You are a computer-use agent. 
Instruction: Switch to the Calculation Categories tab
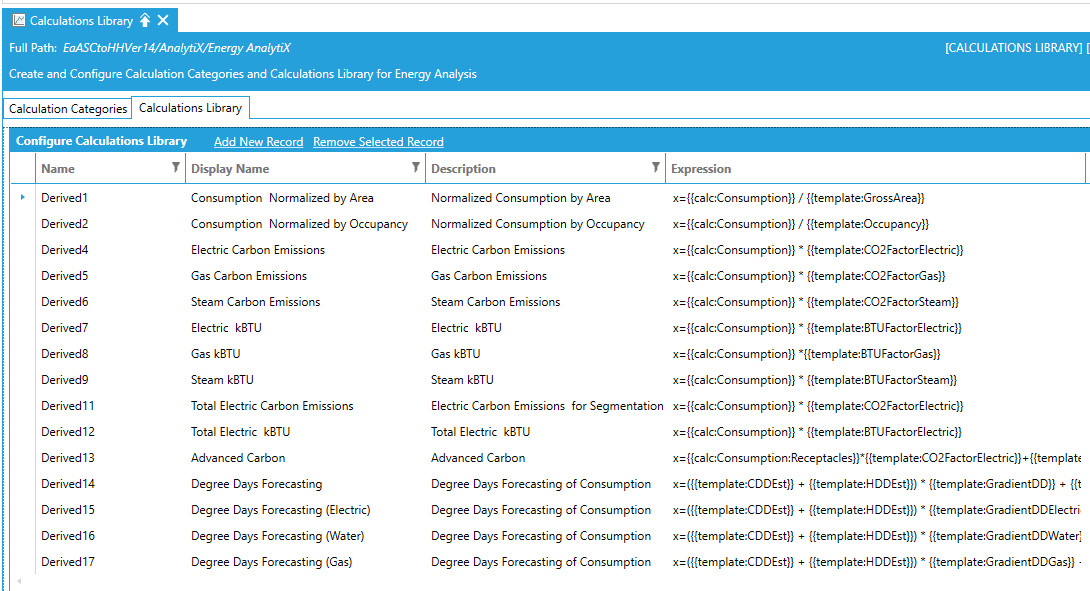[68, 109]
